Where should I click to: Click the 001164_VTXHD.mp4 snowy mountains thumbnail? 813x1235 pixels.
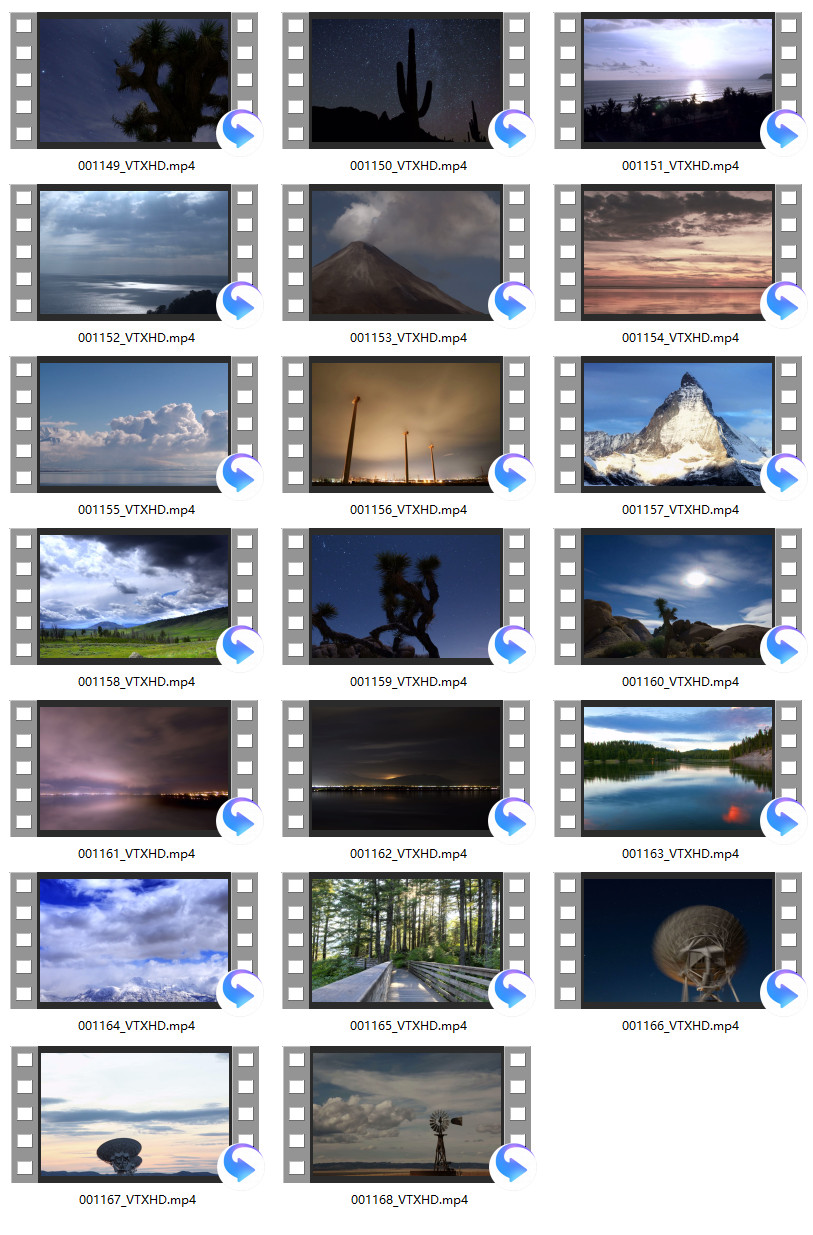click(134, 940)
